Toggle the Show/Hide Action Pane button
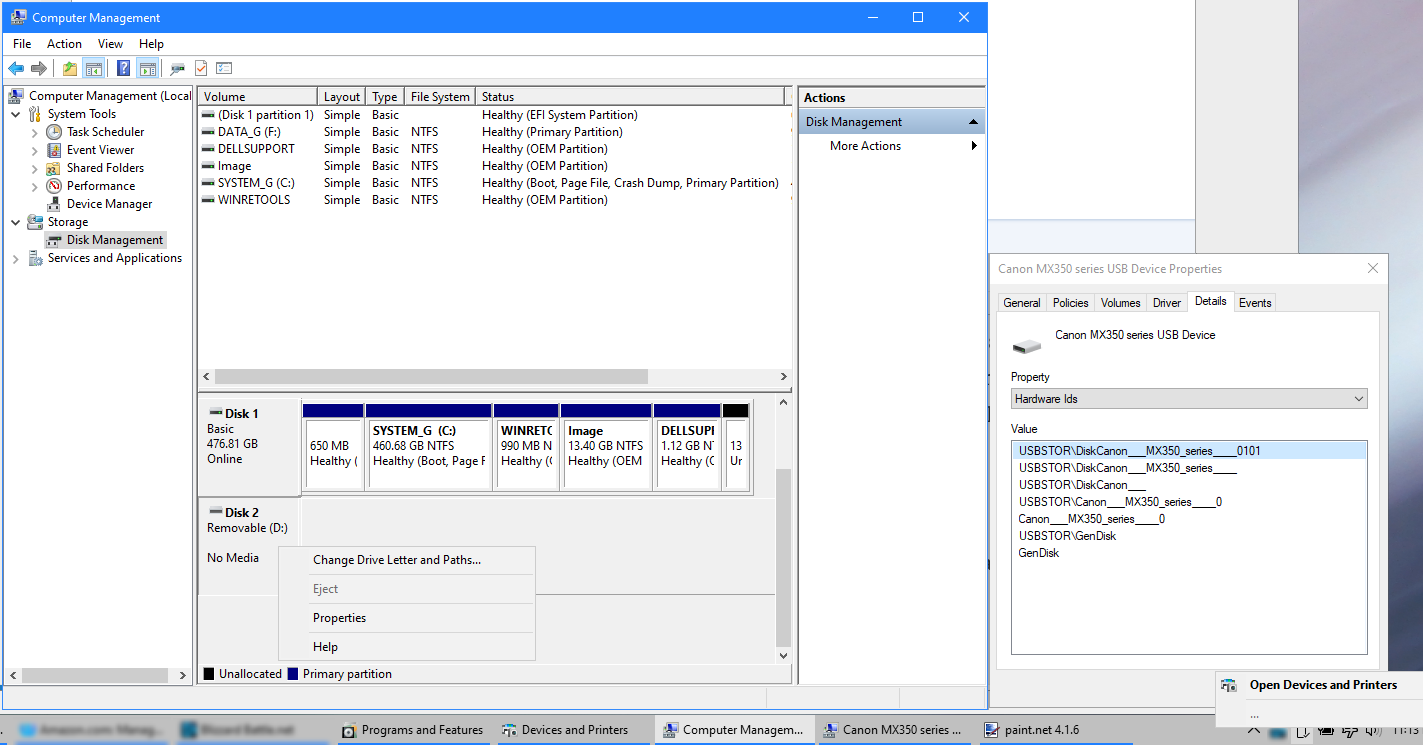1423x745 pixels. [x=148, y=69]
